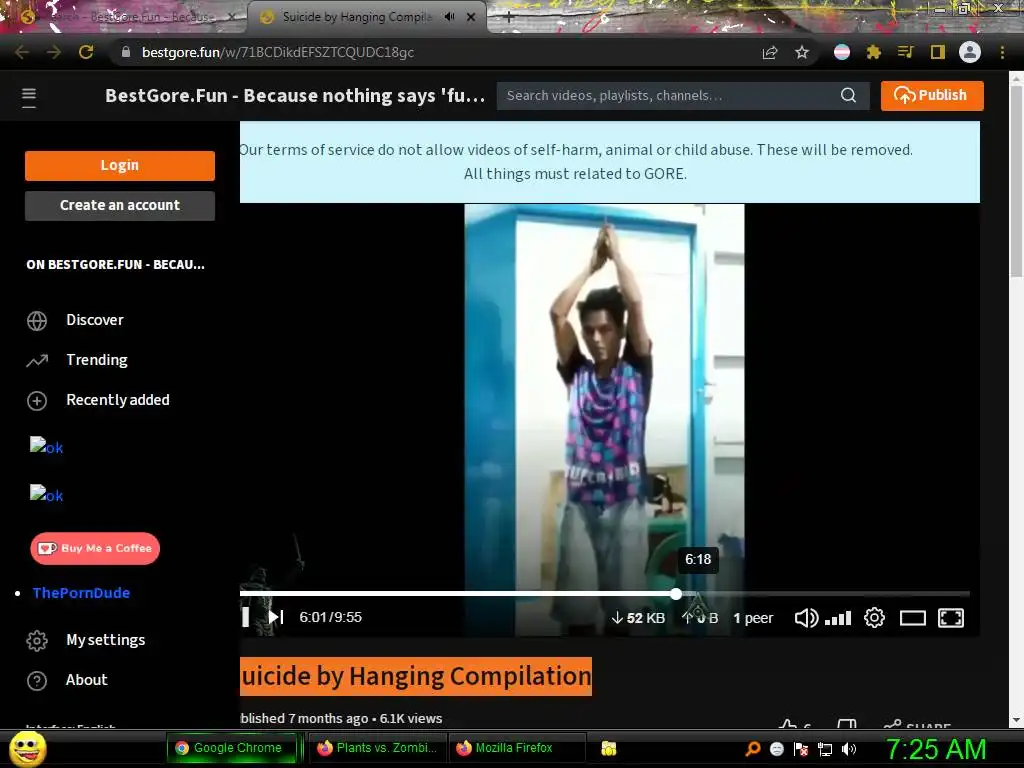Click the search videos input field
Image resolution: width=1024 pixels, height=768 pixels.
point(666,95)
